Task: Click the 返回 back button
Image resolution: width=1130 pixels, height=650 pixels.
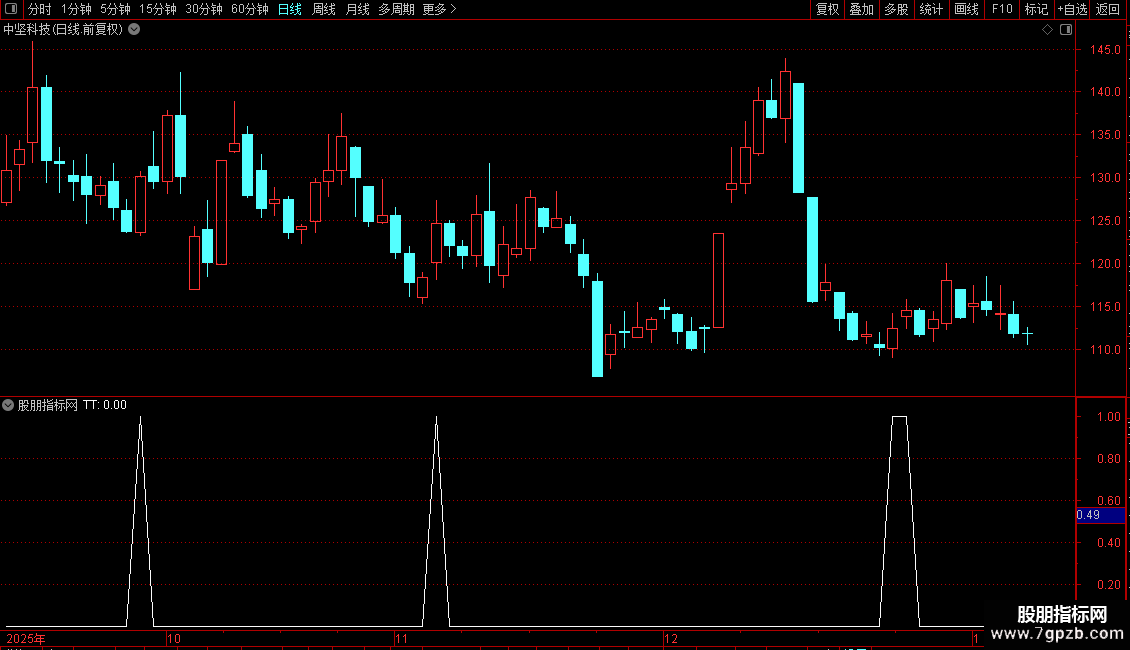Action: tap(1108, 9)
